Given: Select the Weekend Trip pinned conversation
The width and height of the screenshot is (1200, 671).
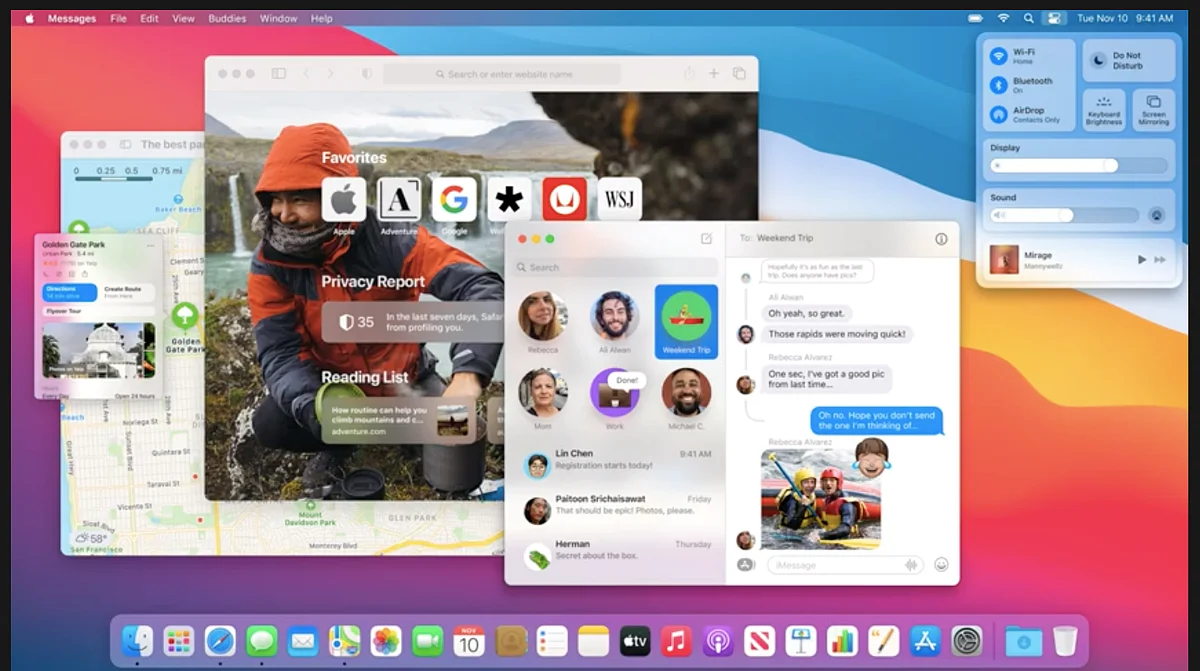Looking at the screenshot, I should (686, 322).
